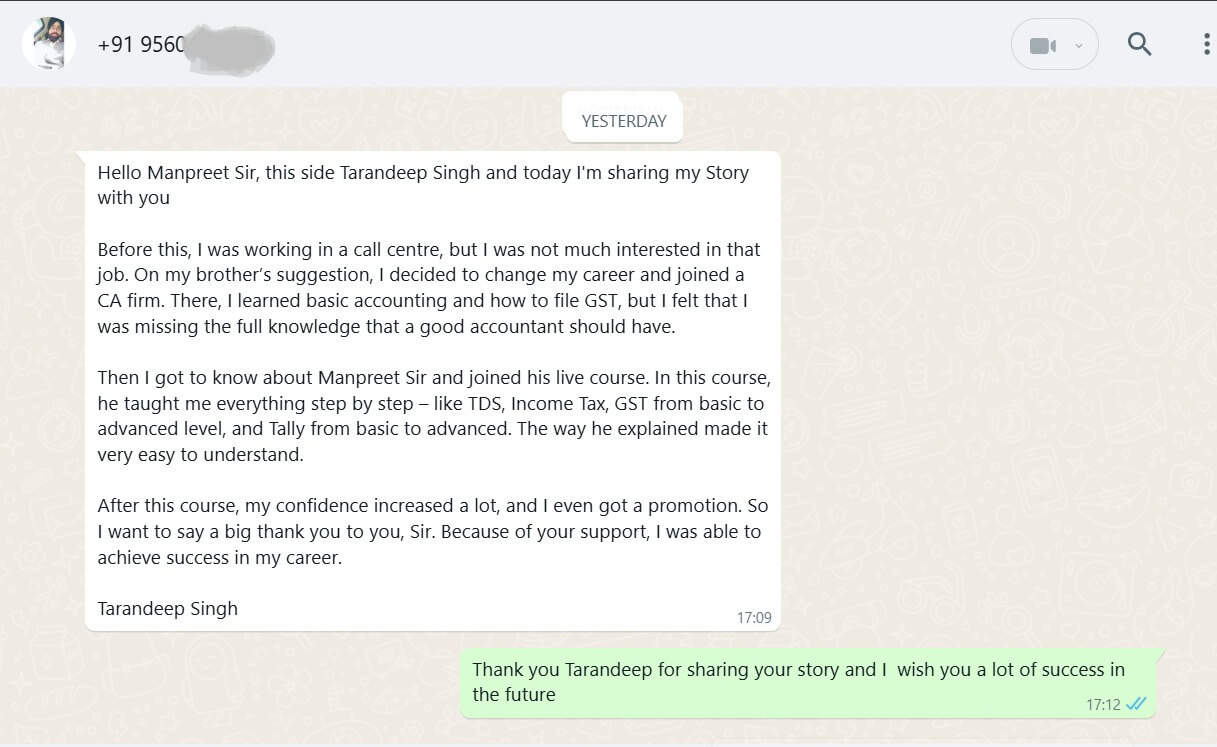Click the "Tarandeep Singh" signature line
The width and height of the screenshot is (1217, 747).
point(168,608)
